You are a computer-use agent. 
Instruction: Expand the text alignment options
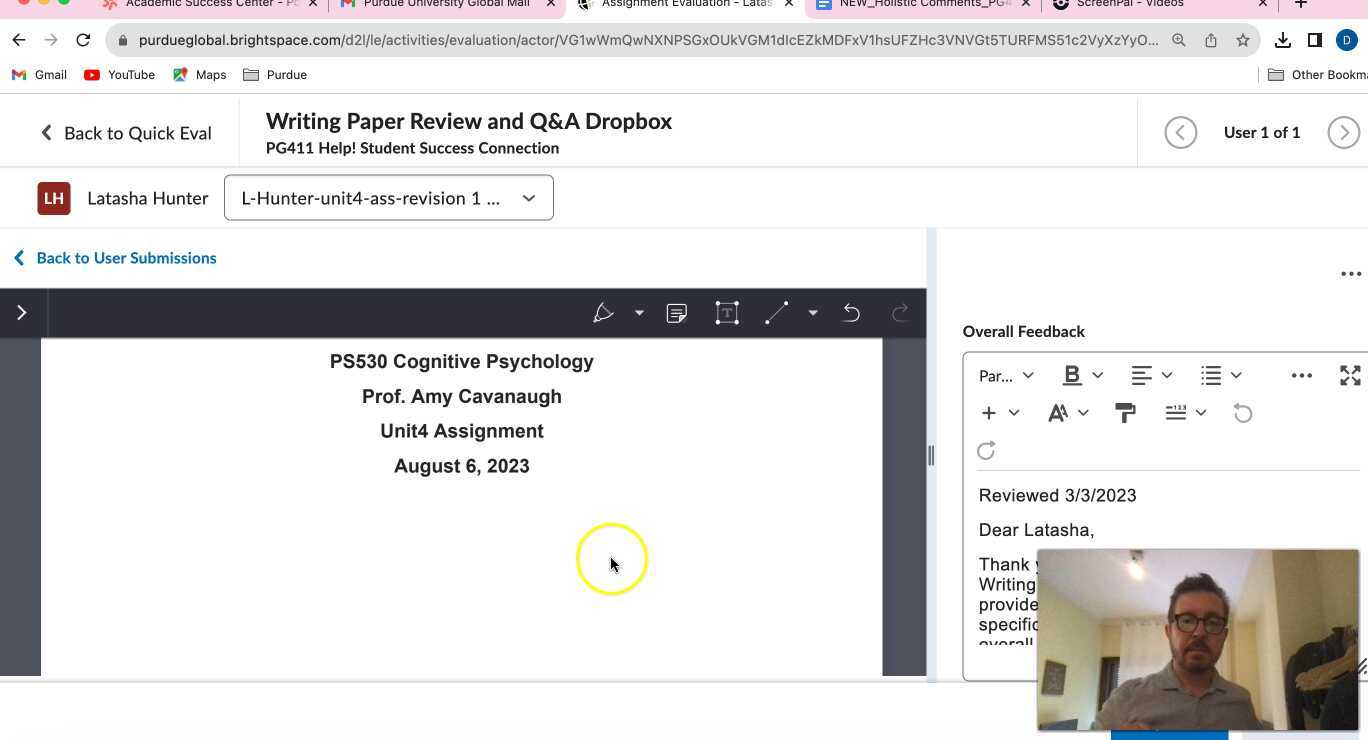point(1151,376)
